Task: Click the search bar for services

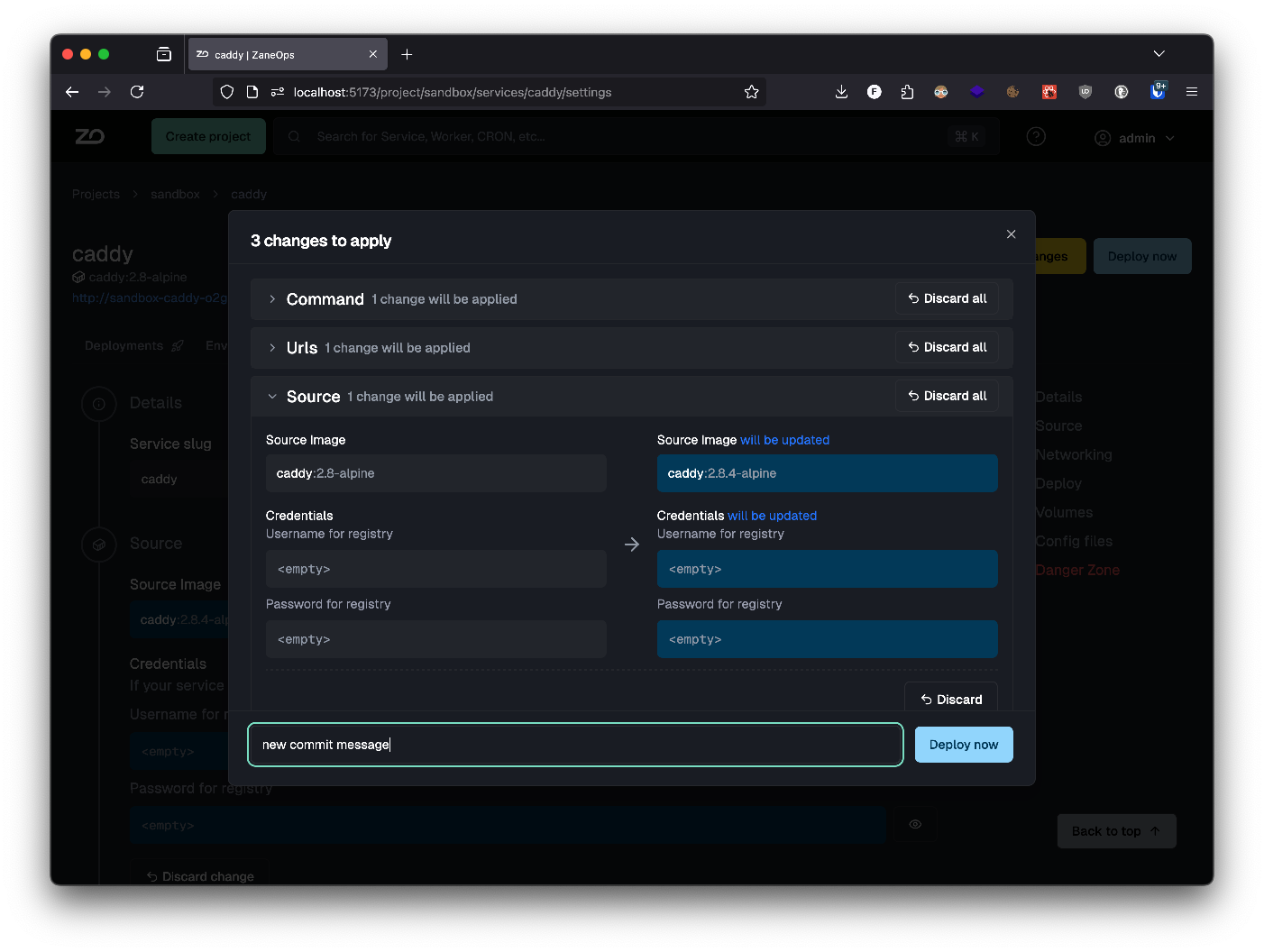Action: click(636, 136)
